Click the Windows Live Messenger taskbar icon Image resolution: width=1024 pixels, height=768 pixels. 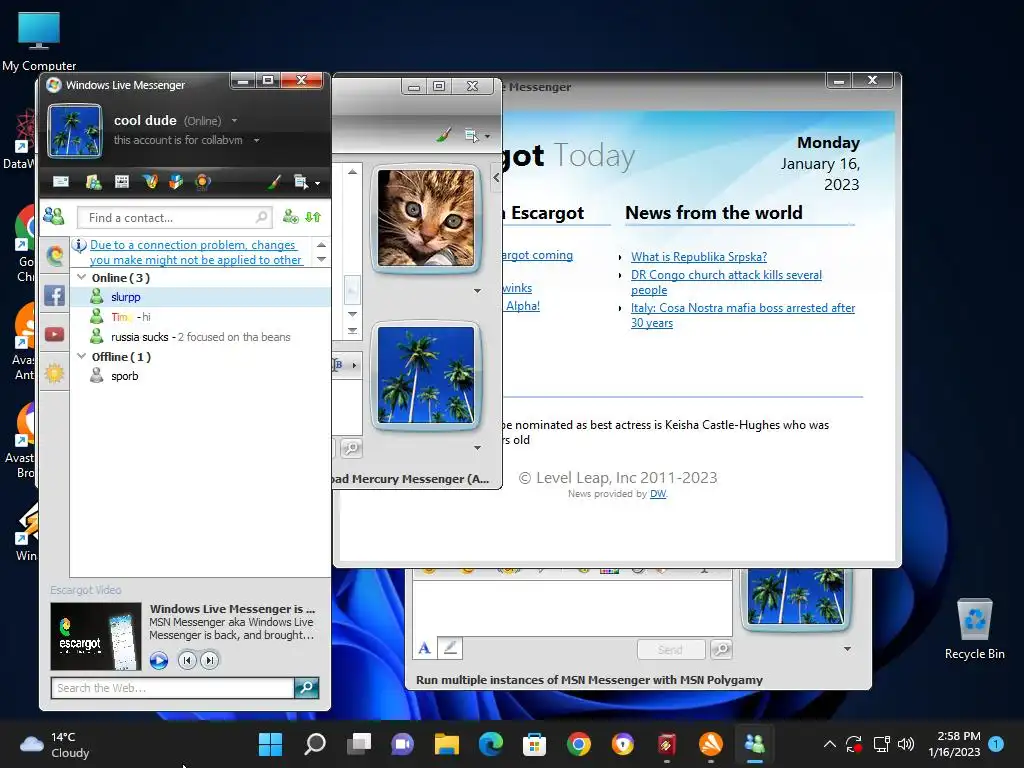754,744
